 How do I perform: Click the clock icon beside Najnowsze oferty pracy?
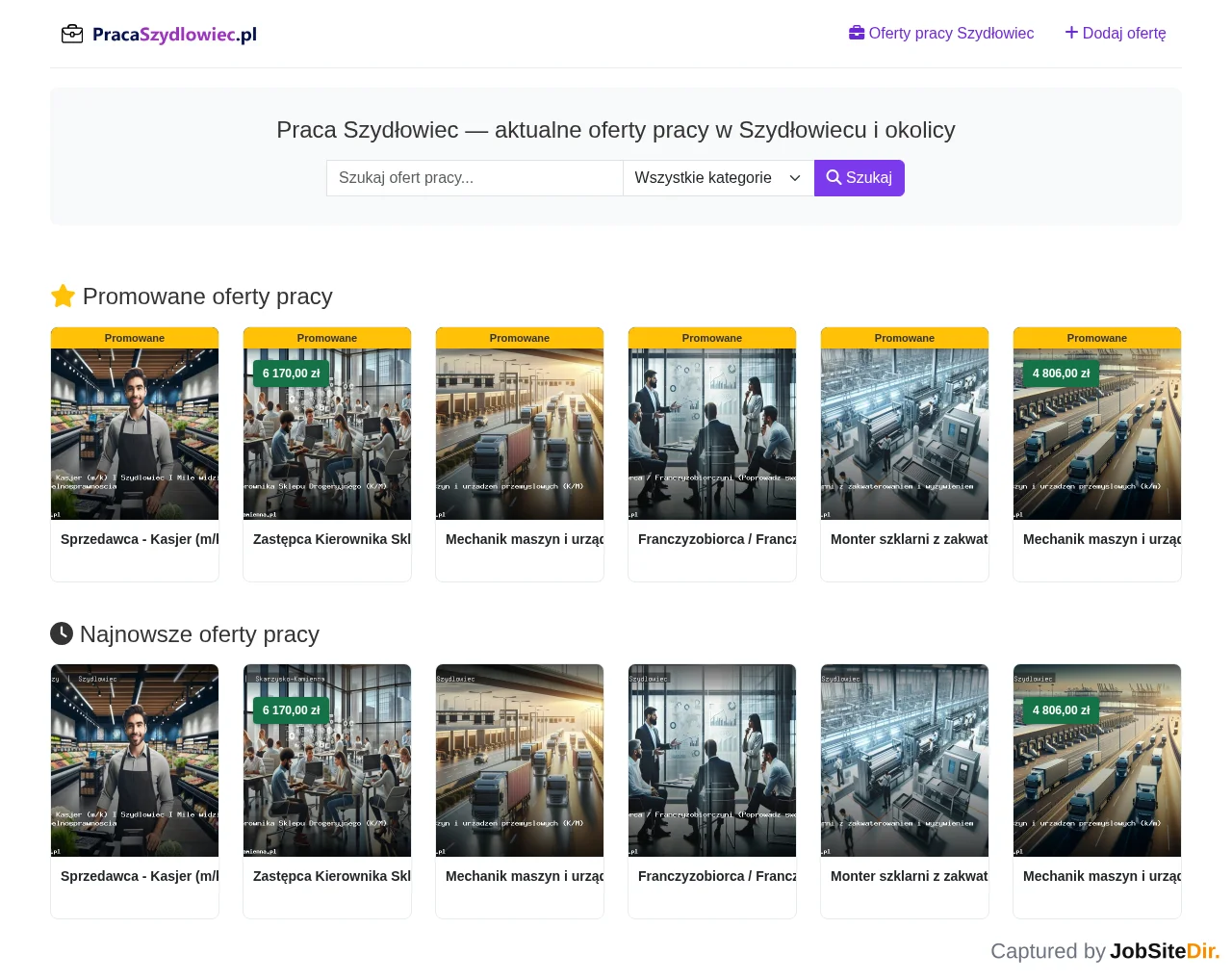point(62,633)
